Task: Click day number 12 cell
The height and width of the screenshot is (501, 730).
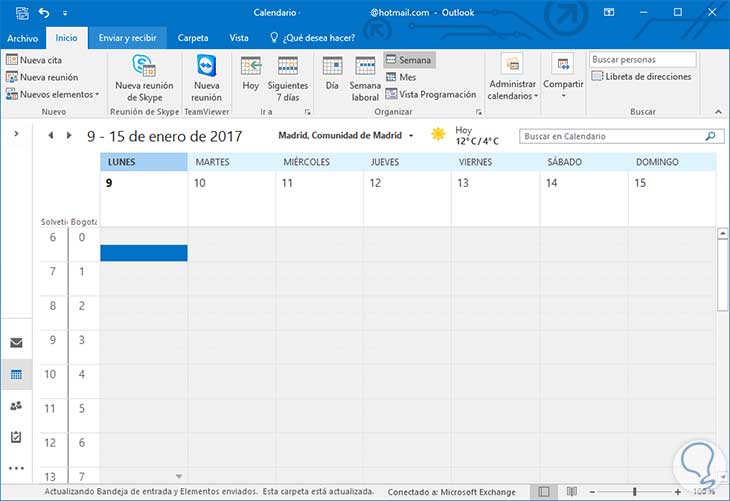Action: click(407, 199)
